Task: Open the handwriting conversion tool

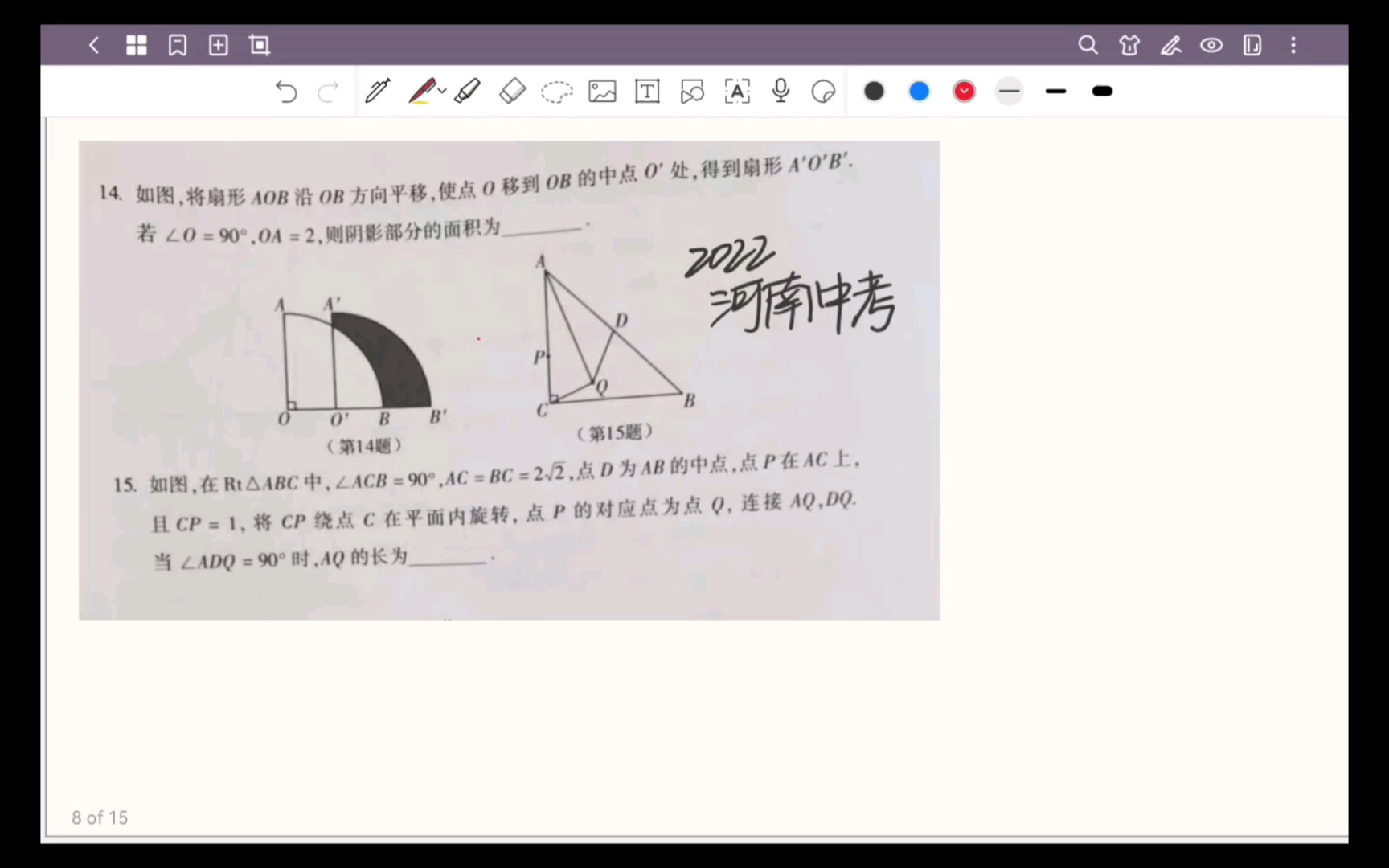Action: [737, 92]
